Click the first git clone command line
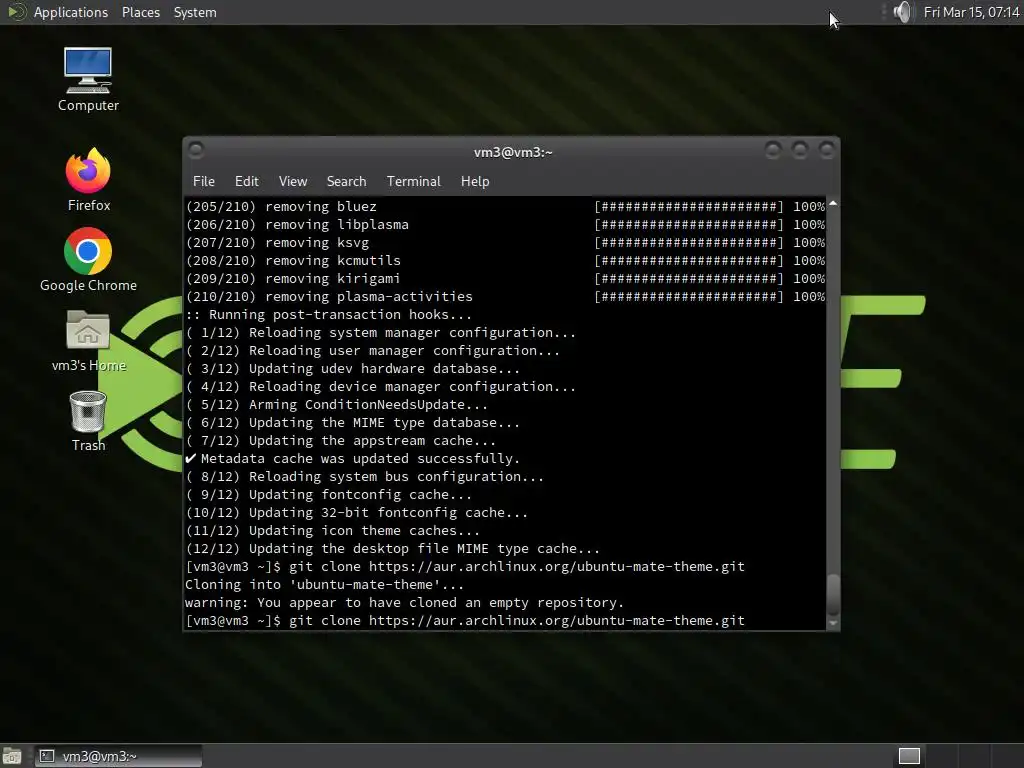This screenshot has width=1024, height=768. (465, 567)
